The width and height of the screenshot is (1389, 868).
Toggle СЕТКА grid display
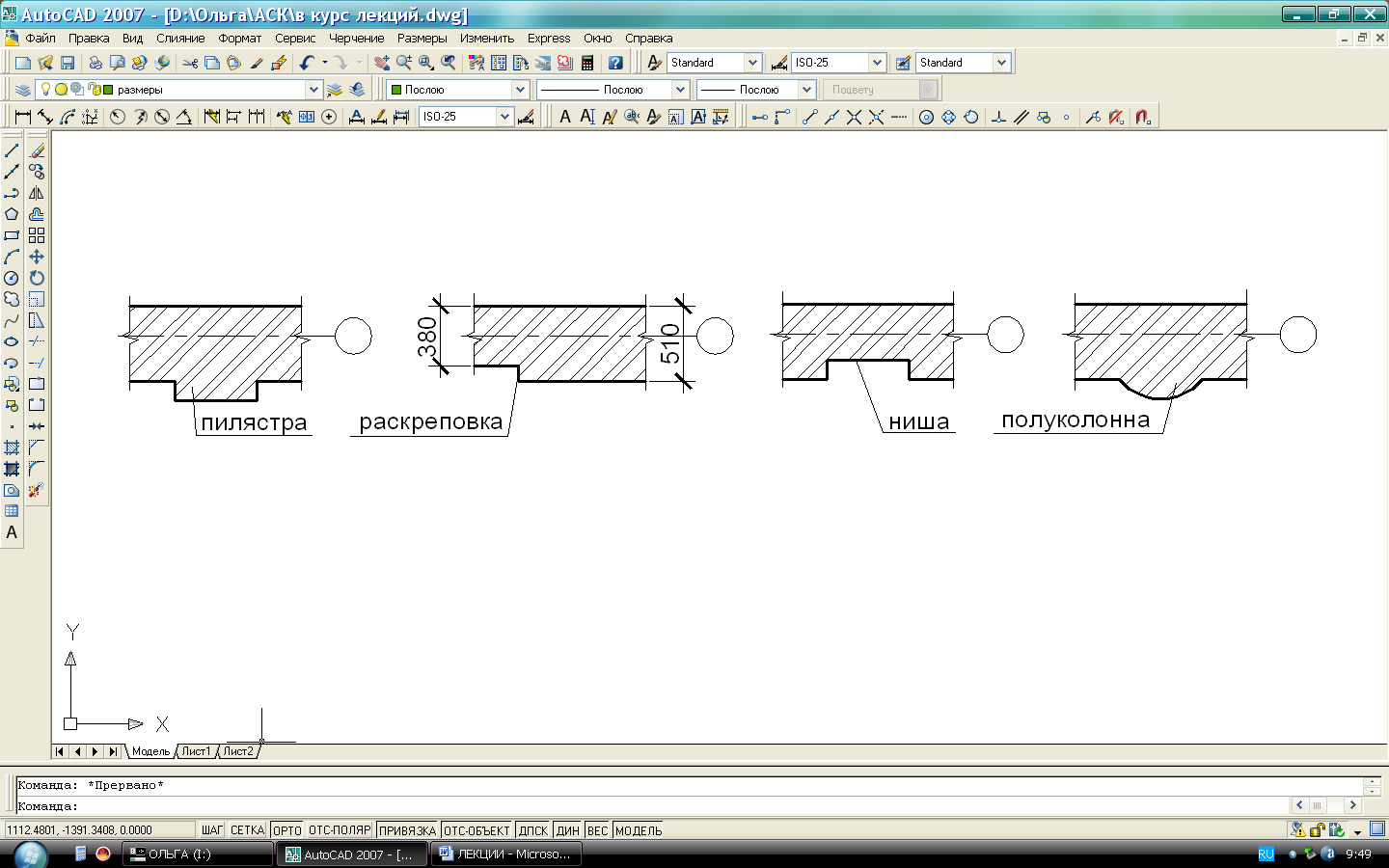point(247,830)
